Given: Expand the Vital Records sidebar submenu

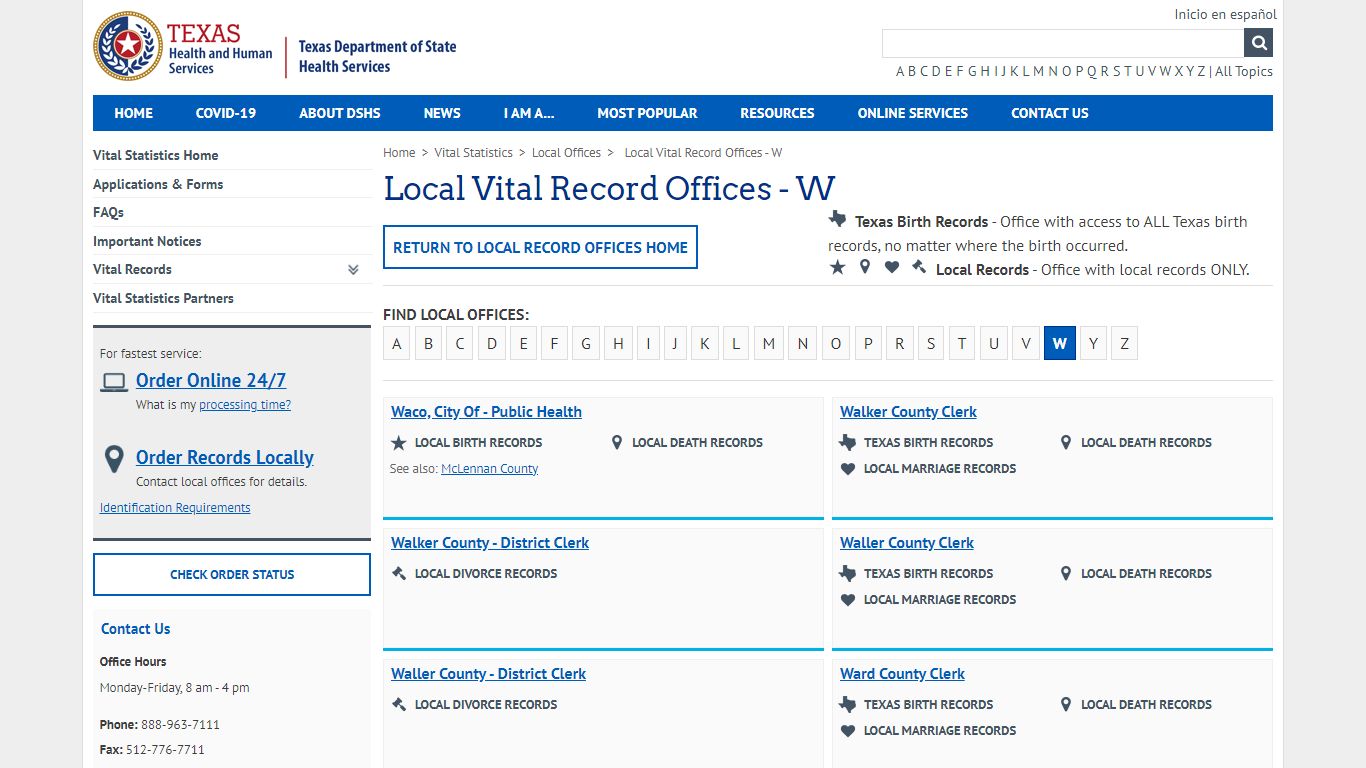Looking at the screenshot, I should tap(353, 270).
